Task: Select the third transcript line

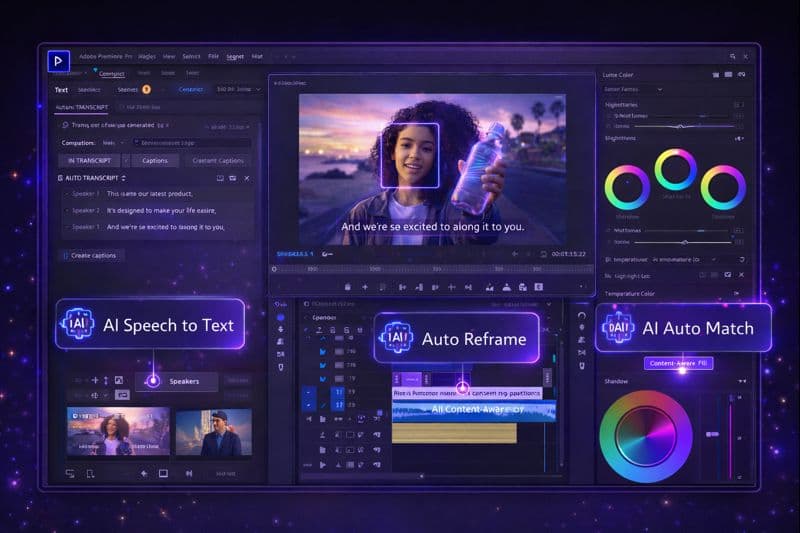Action: coord(165,227)
